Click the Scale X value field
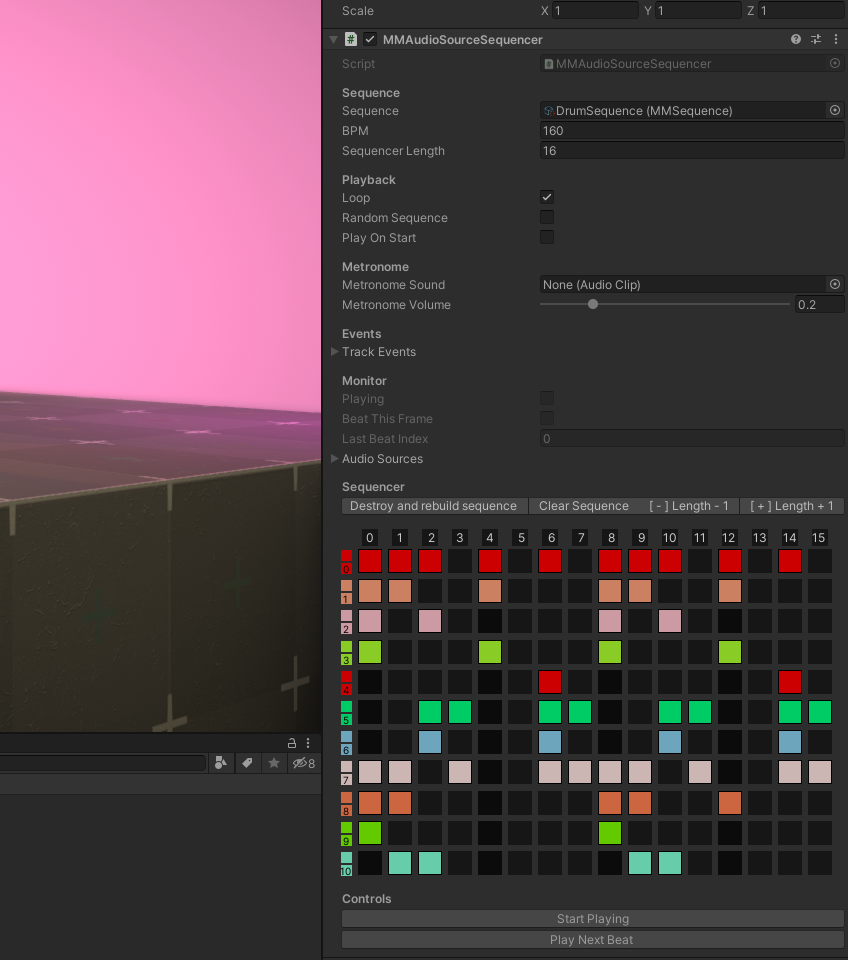 (x=595, y=10)
